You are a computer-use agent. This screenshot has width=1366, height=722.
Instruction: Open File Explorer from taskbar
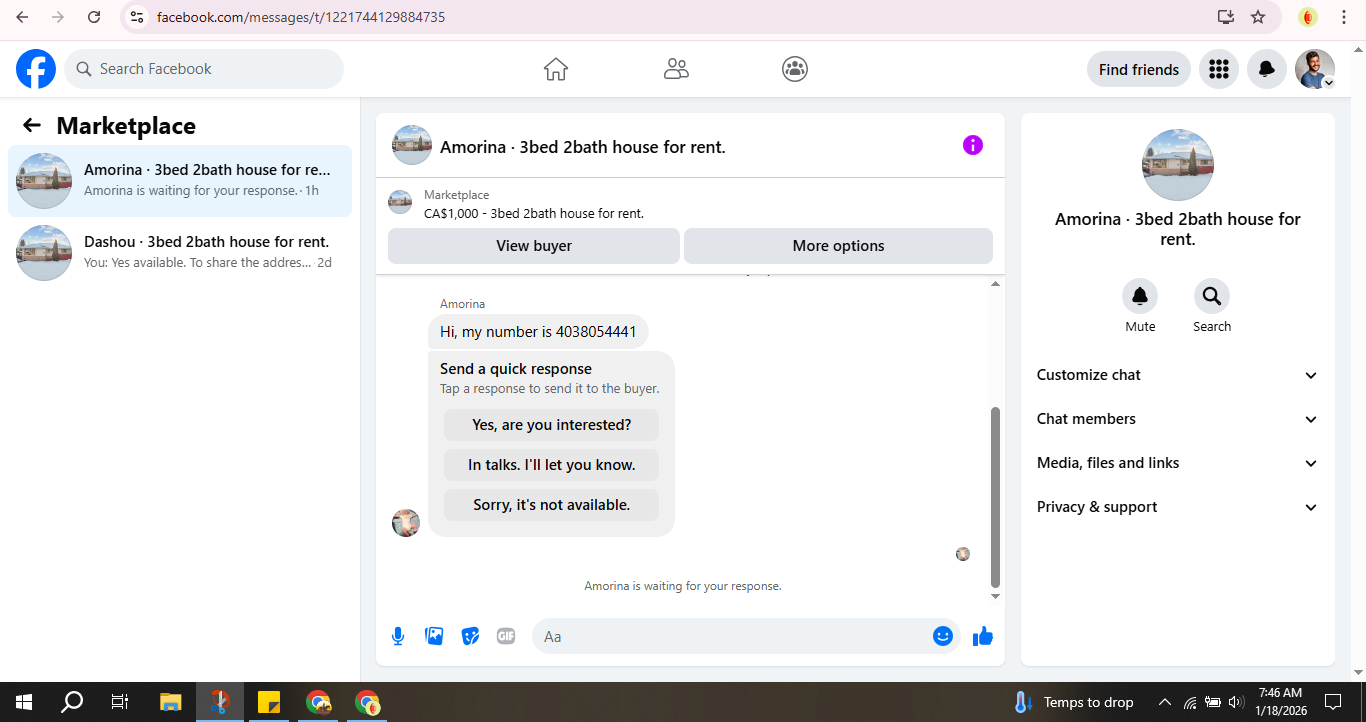pos(171,702)
